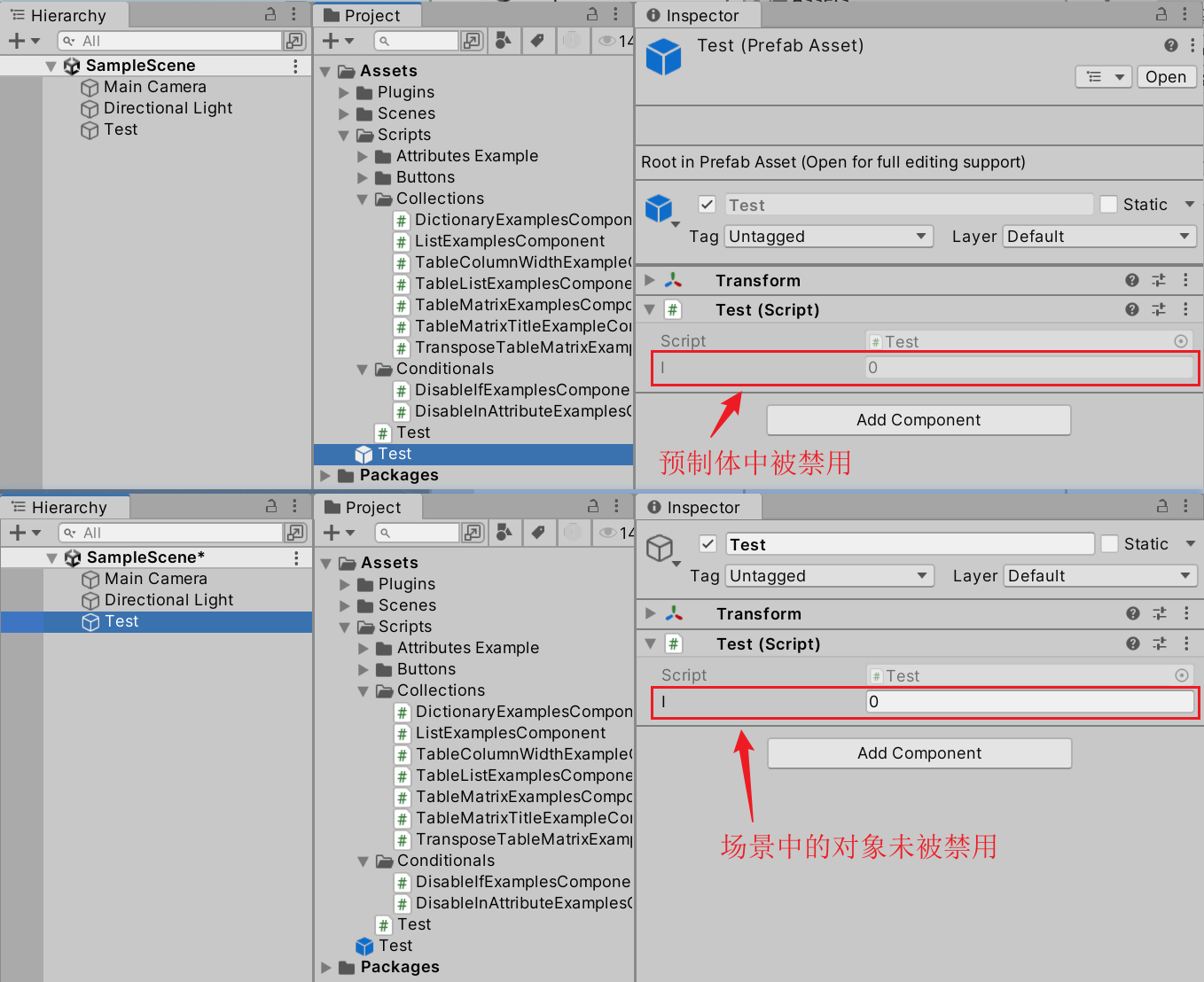Viewport: 1204px width, 982px height.
Task: Lock the upper Inspector via padlock icon
Action: (x=1161, y=14)
